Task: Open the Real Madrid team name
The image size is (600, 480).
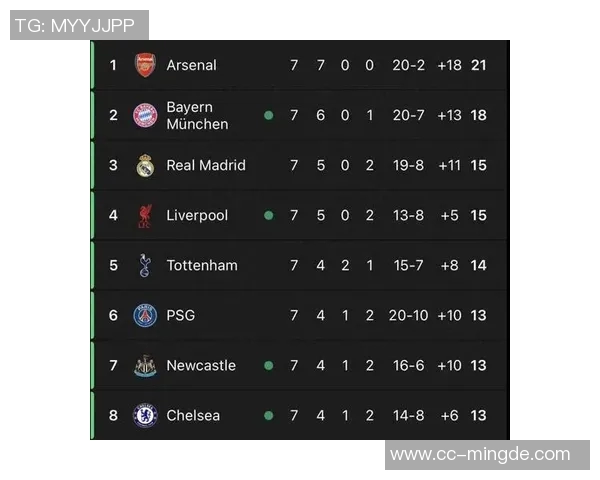Action: (205, 165)
